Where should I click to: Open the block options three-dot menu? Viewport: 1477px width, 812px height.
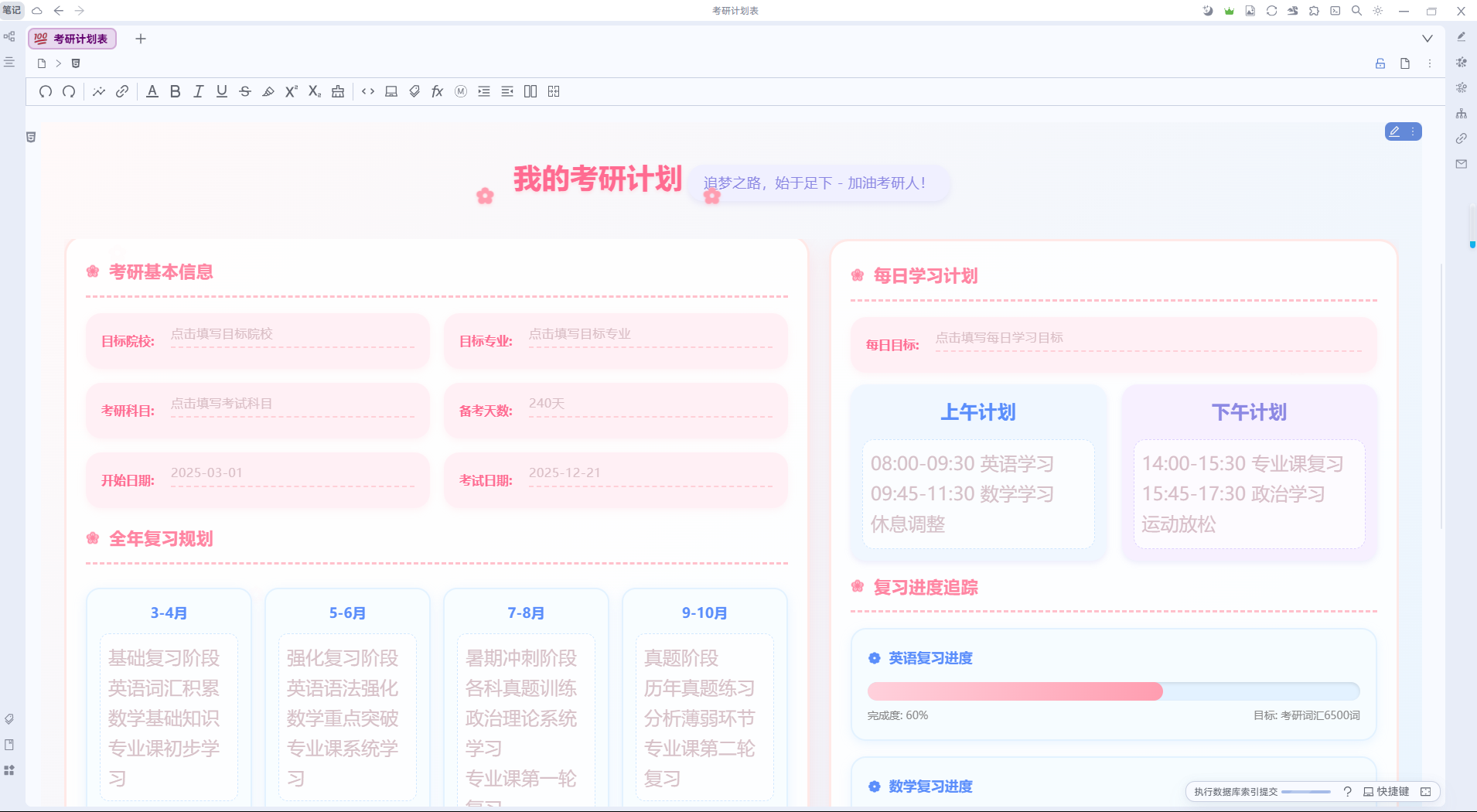(x=1413, y=131)
